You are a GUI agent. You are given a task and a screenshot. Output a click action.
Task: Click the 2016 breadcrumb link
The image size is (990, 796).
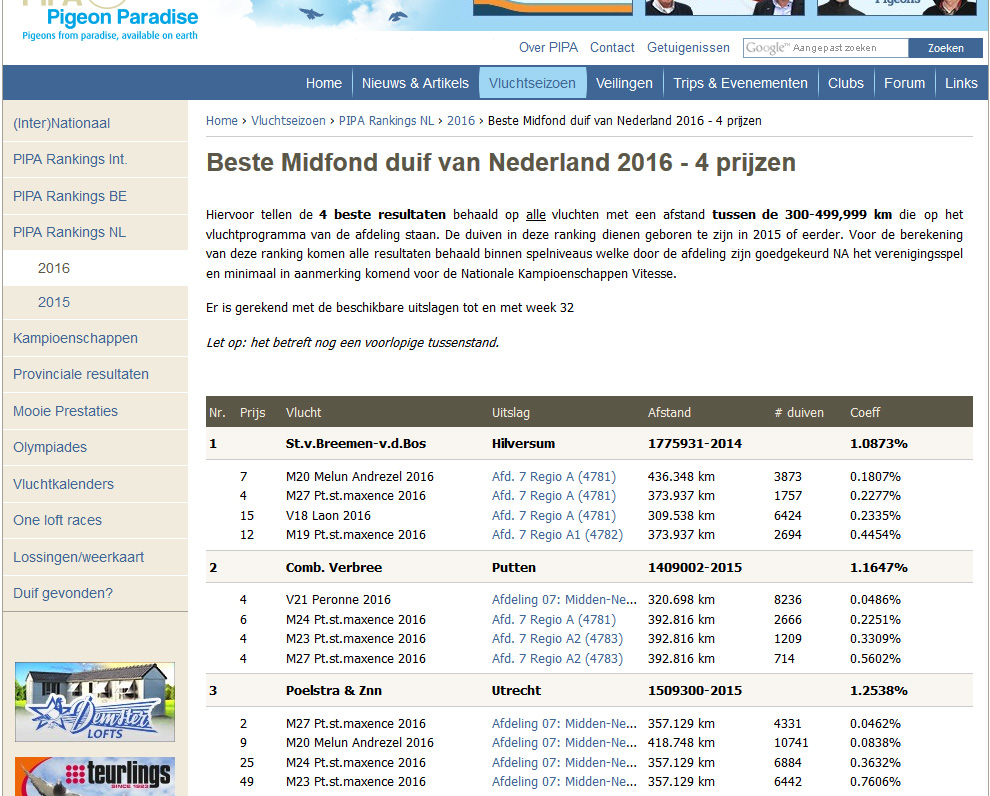pos(461,121)
